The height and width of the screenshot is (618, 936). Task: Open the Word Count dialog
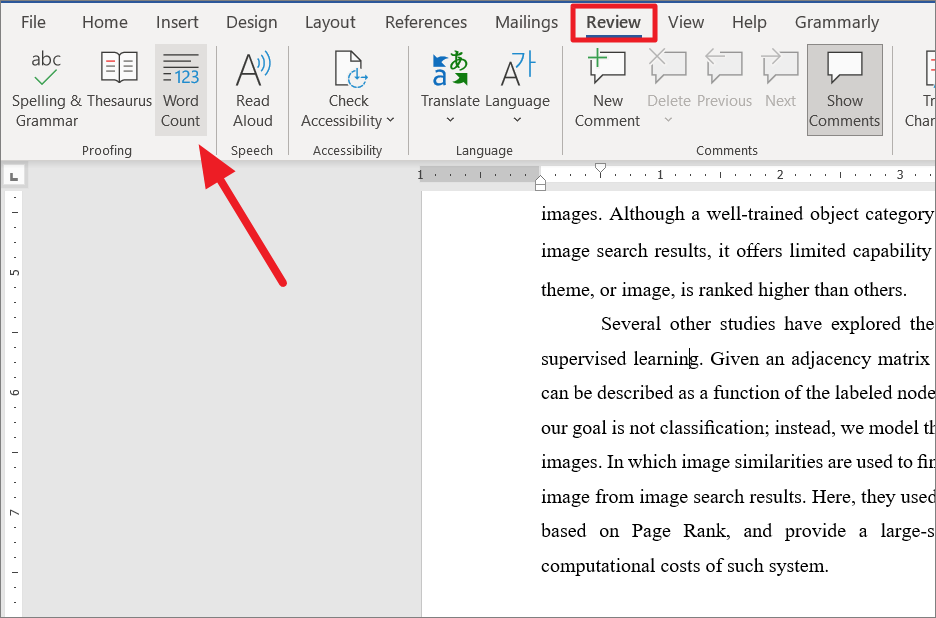[181, 89]
